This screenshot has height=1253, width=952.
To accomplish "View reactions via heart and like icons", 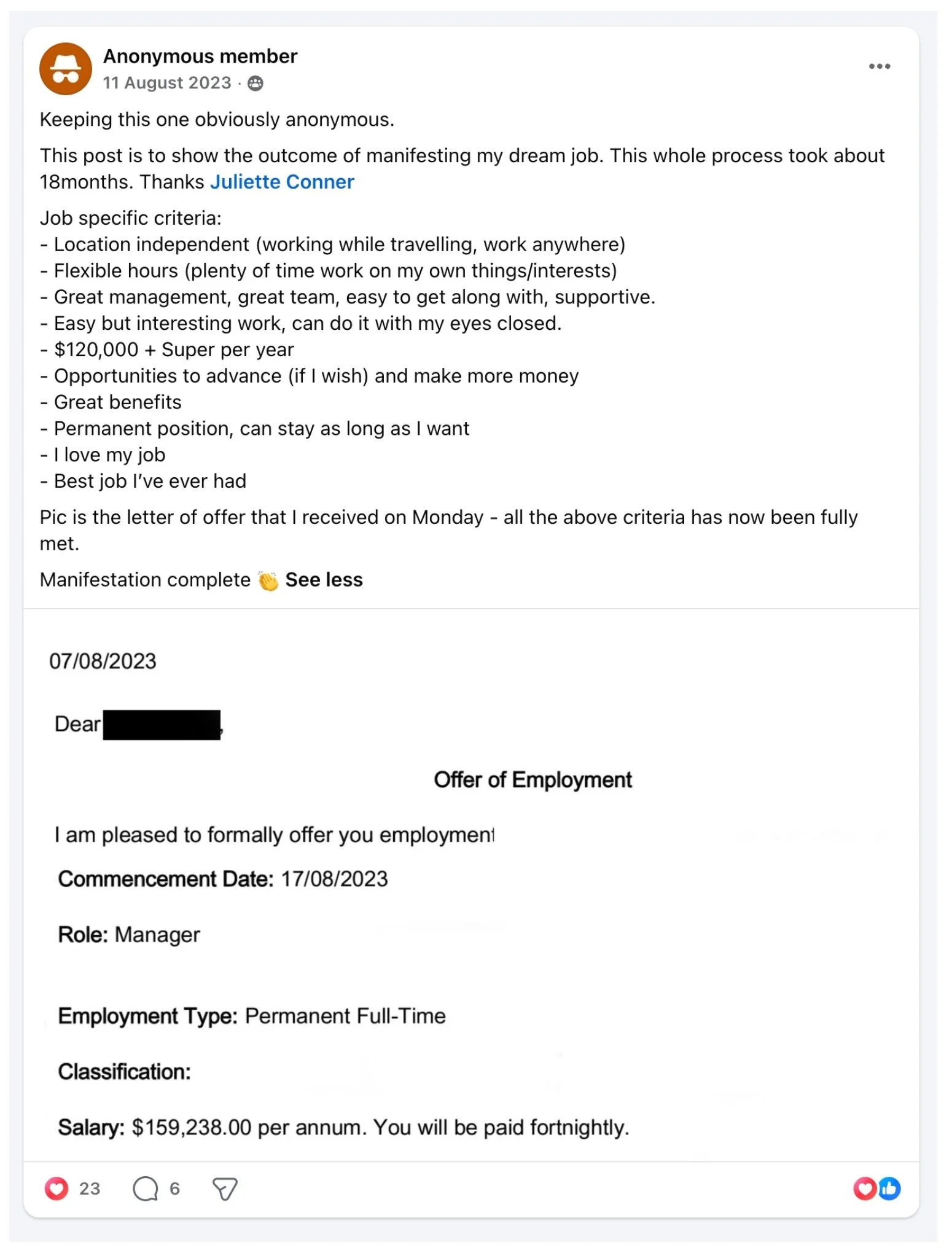I will [x=877, y=1189].
